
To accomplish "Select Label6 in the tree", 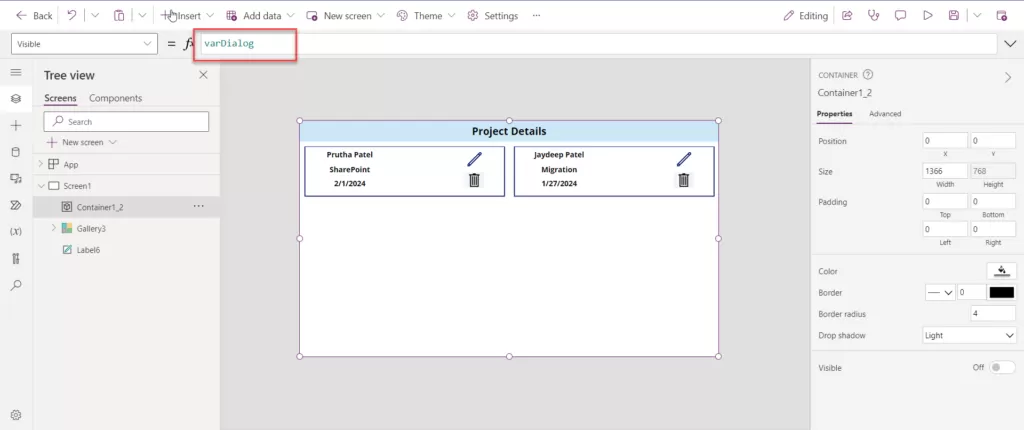I will 88,250.
